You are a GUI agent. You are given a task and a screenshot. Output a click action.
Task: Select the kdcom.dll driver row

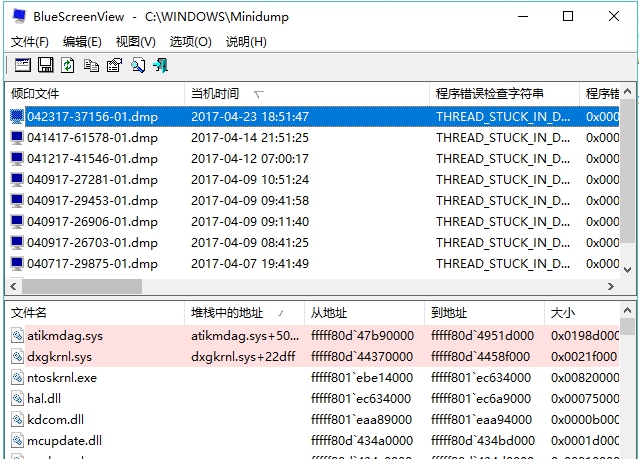click(312, 419)
